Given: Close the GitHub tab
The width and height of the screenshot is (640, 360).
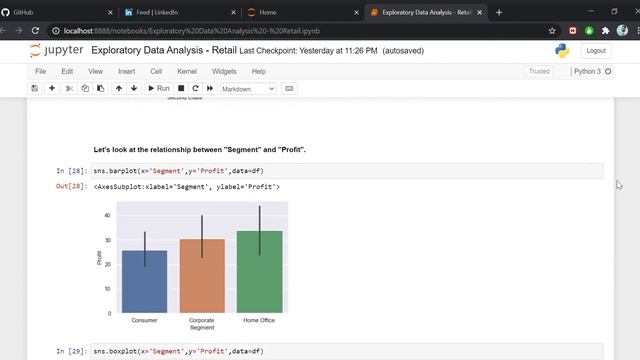Looking at the screenshot, I should (110, 13).
